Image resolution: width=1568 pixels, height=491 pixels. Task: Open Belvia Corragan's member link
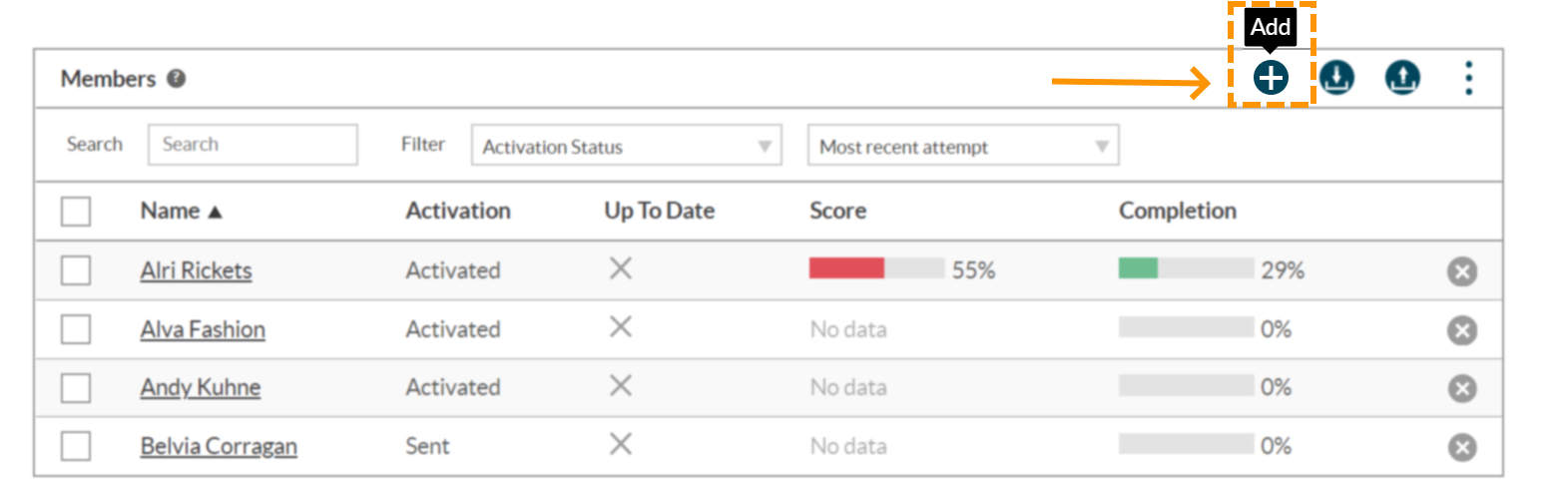[x=219, y=447]
